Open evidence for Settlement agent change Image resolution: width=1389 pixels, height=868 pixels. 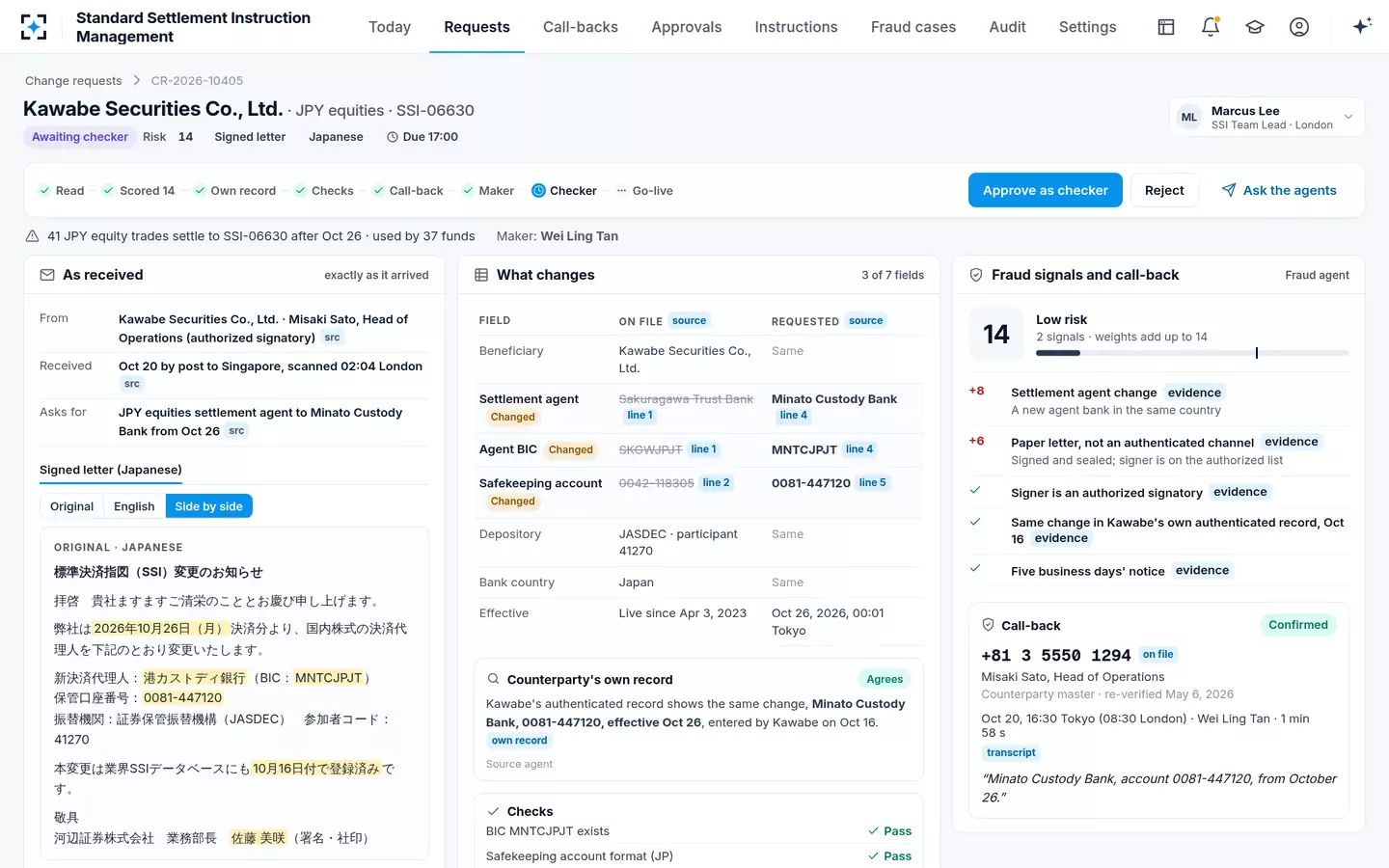1194,393
